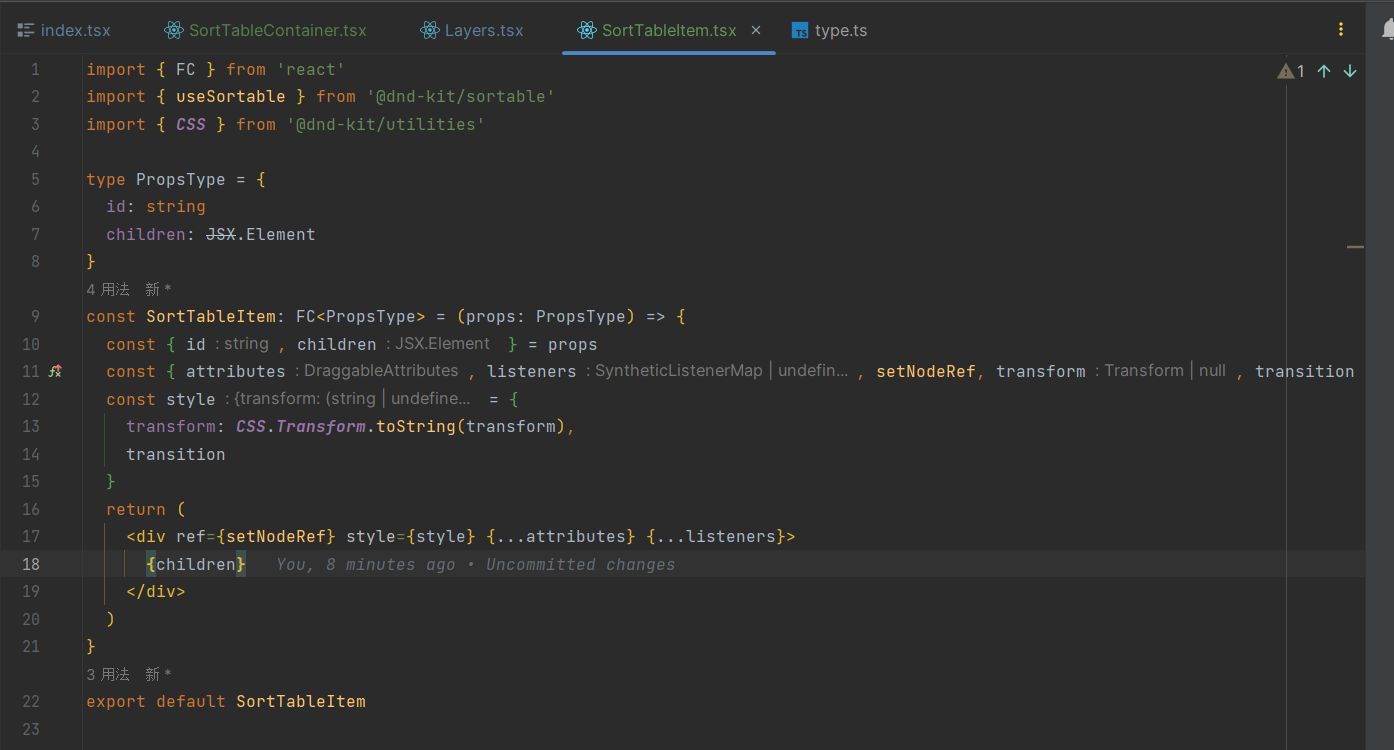Viewport: 1394px width, 750px height.
Task: Click the git blame annotation on line 18
Action: coord(475,565)
